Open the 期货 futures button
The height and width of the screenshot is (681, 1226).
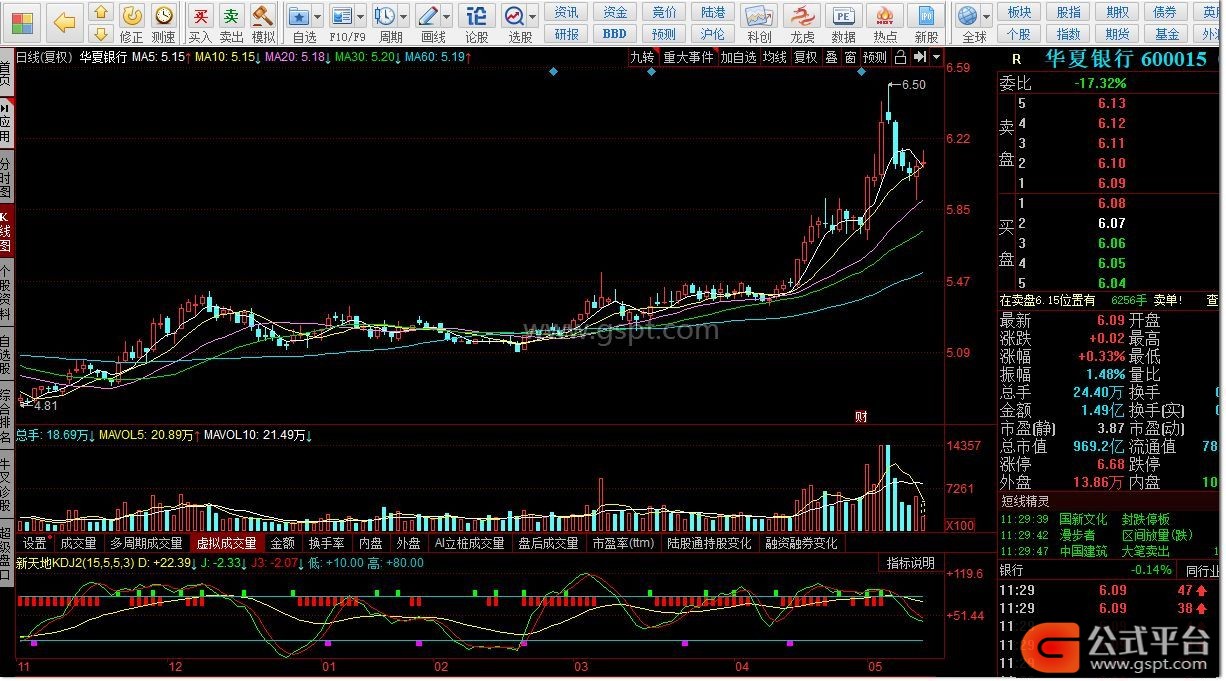(1117, 34)
